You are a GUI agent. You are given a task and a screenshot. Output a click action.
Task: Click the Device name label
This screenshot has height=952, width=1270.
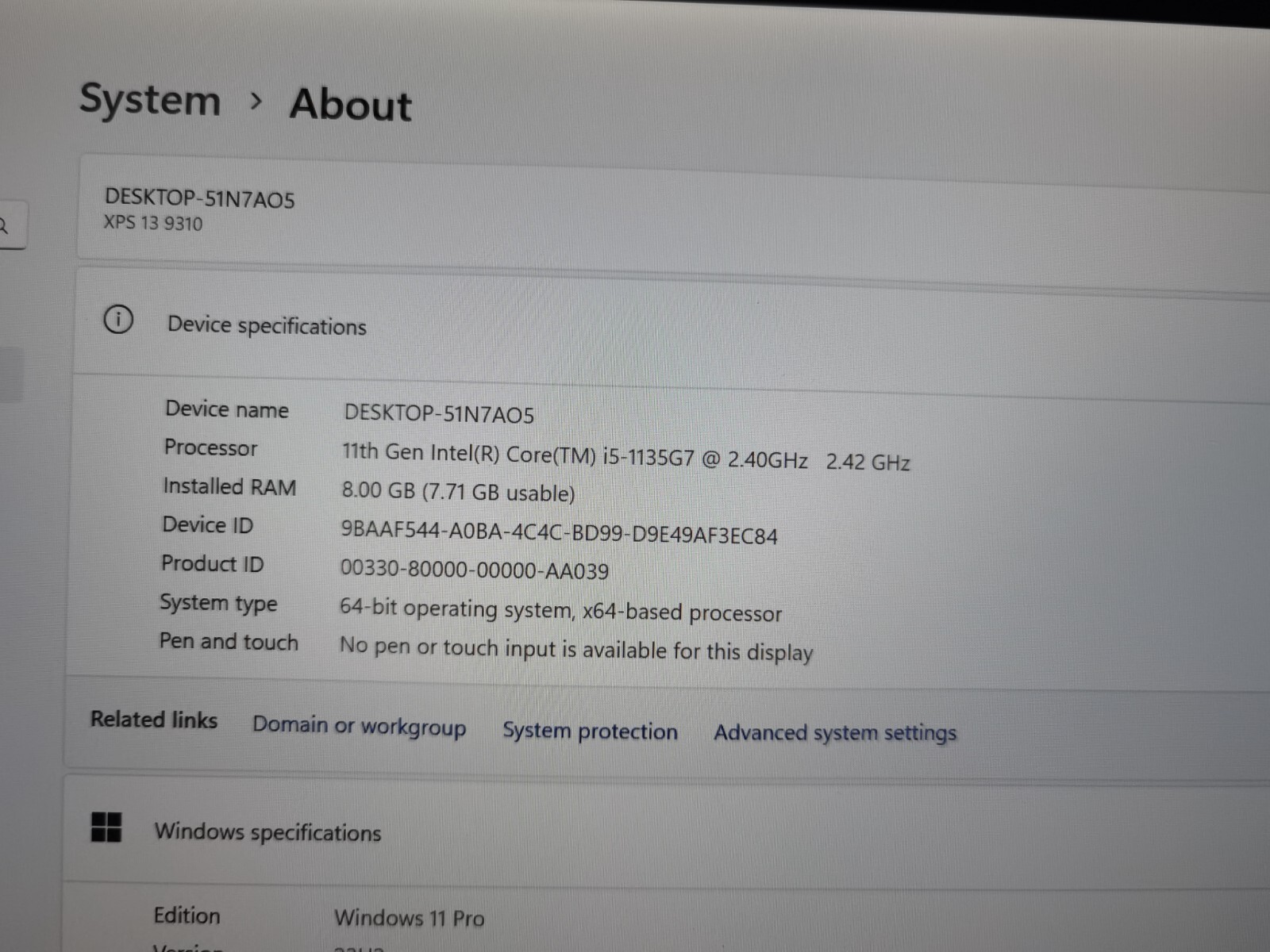[227, 409]
